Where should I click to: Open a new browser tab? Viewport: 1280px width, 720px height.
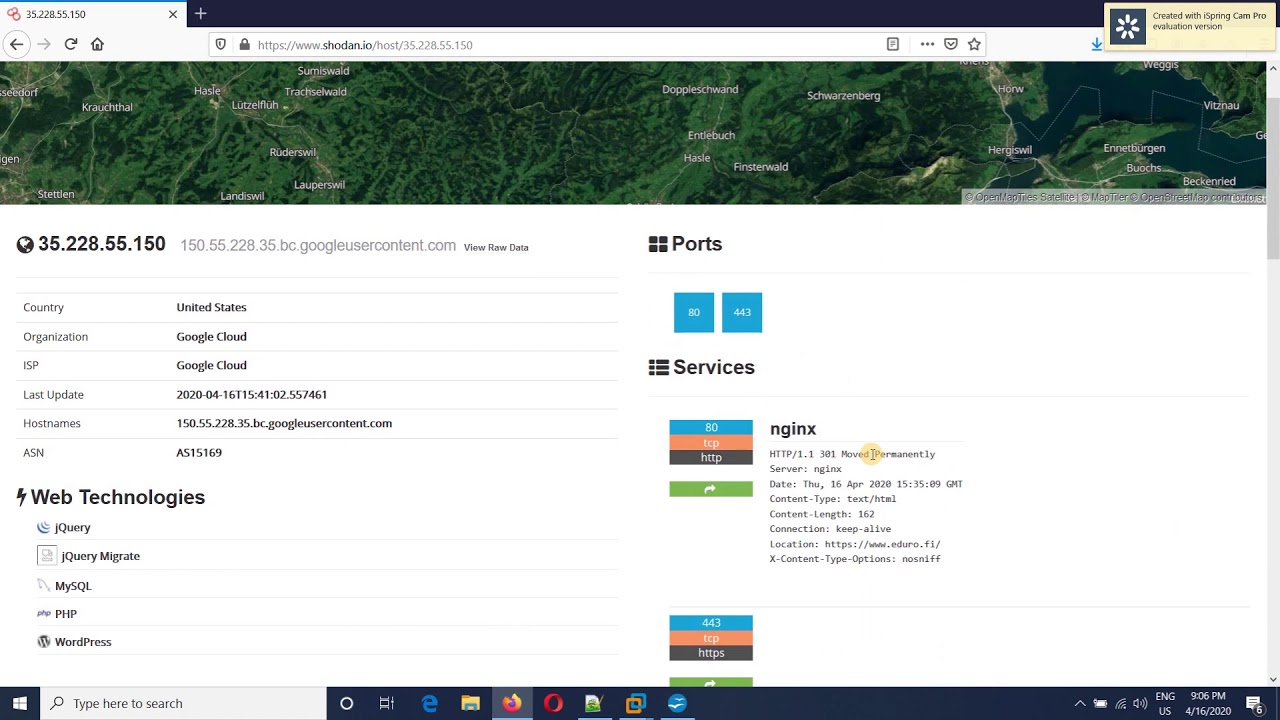coord(200,14)
